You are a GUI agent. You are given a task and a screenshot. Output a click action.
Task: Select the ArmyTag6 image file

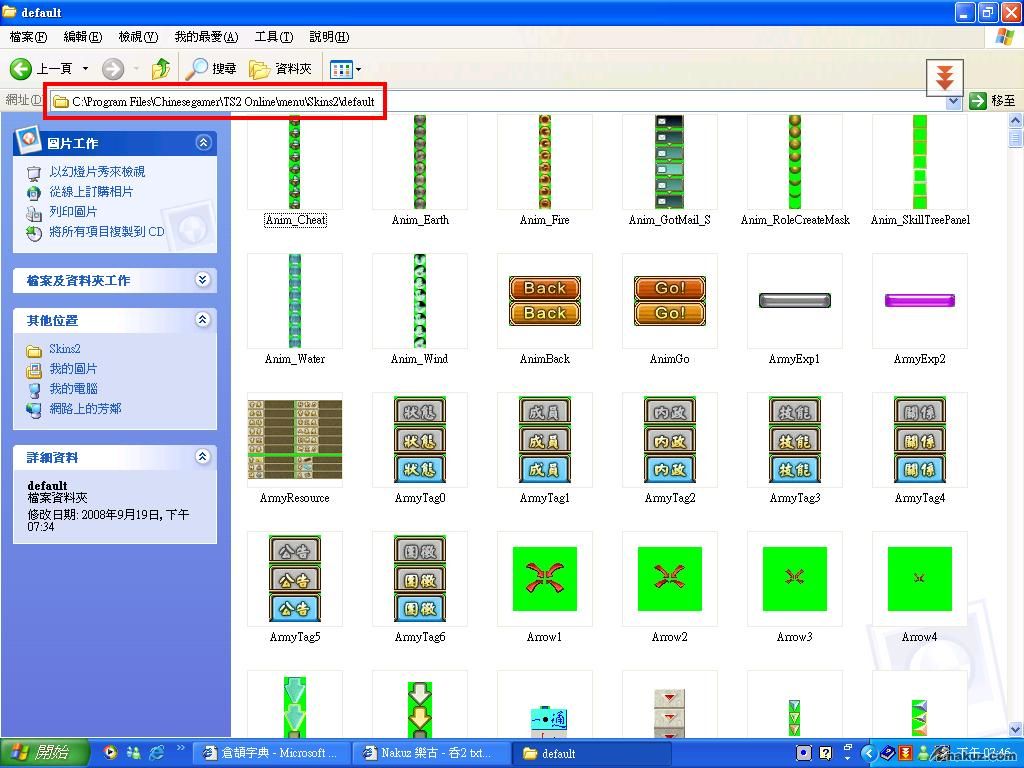pyautogui.click(x=420, y=579)
